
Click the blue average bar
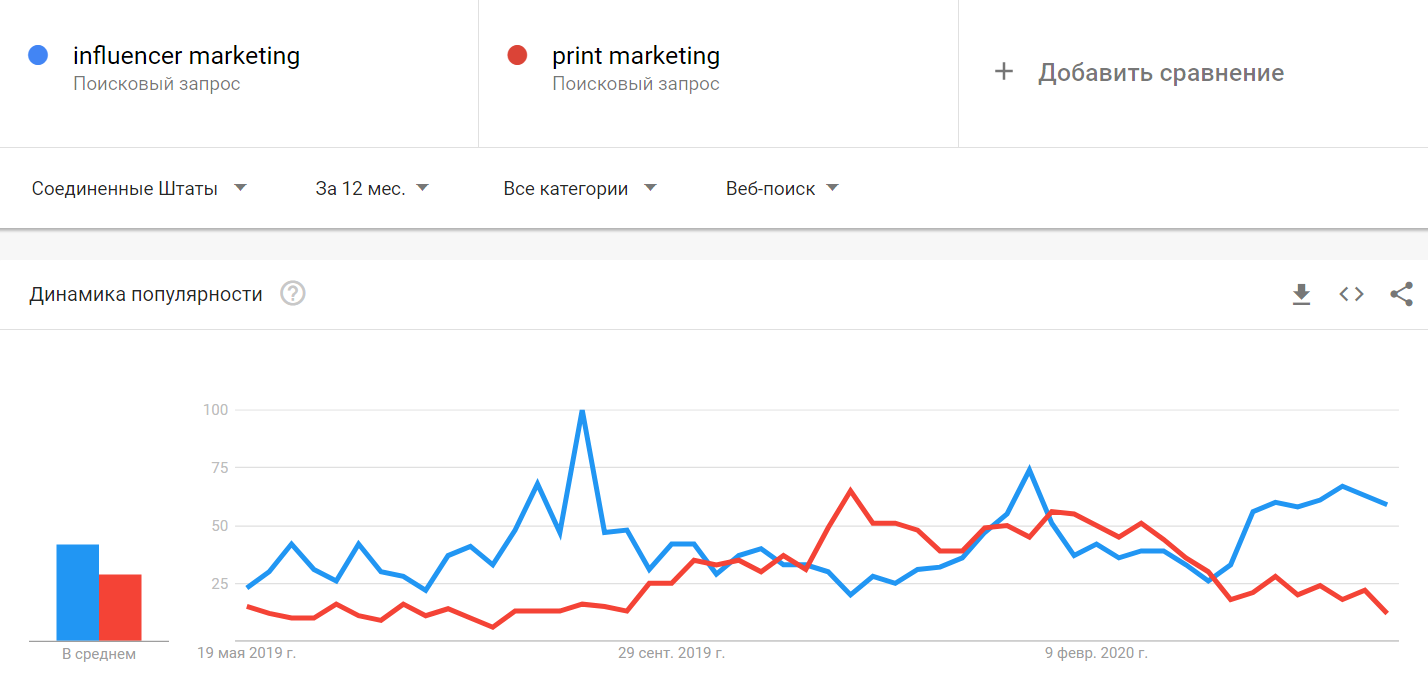click(x=77, y=592)
